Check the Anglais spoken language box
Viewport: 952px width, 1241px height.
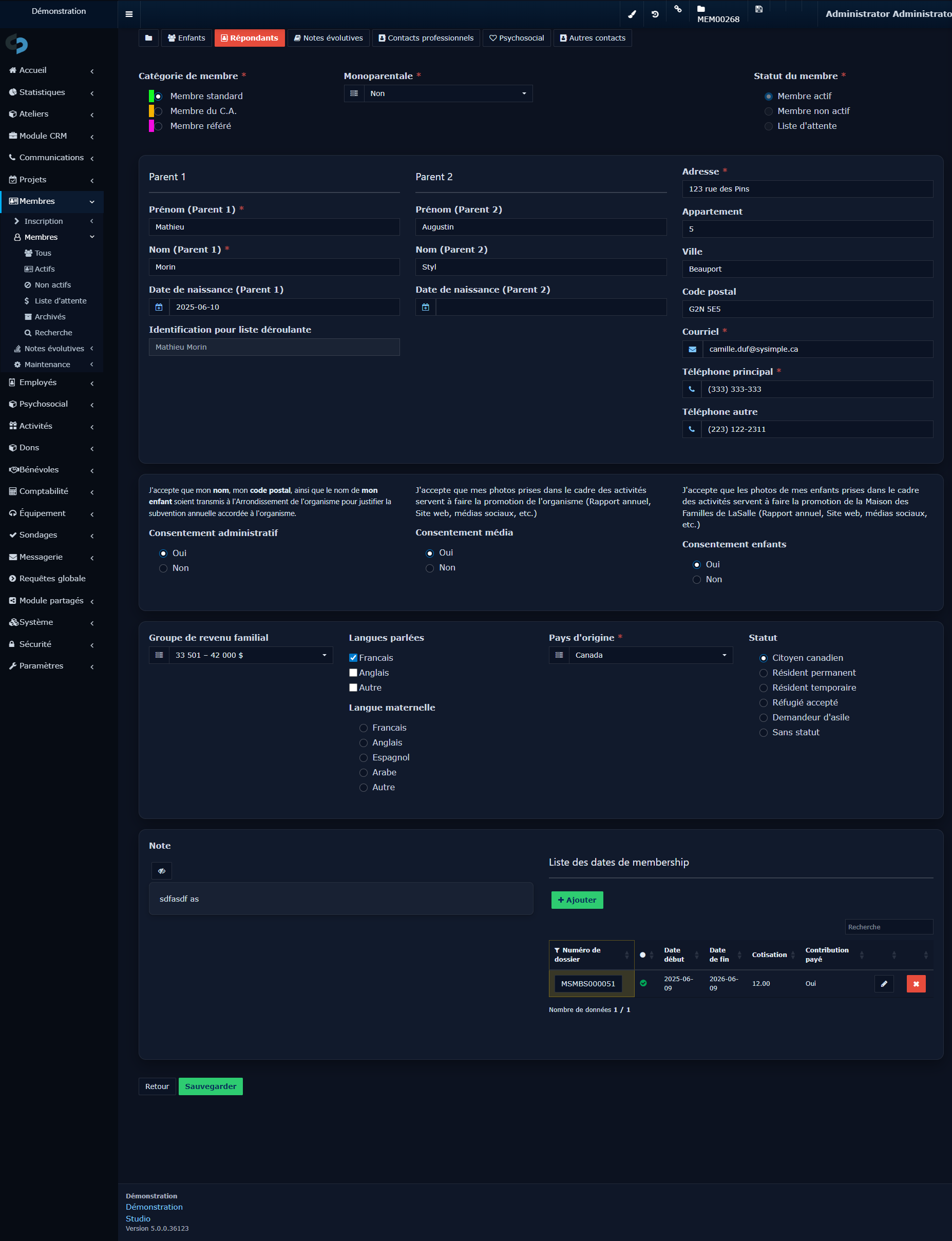(x=353, y=673)
